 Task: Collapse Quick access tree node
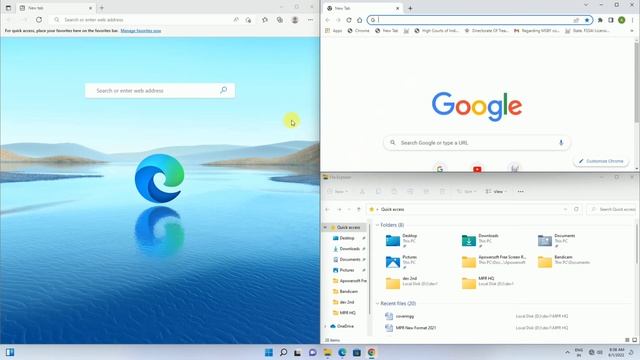tap(325, 227)
